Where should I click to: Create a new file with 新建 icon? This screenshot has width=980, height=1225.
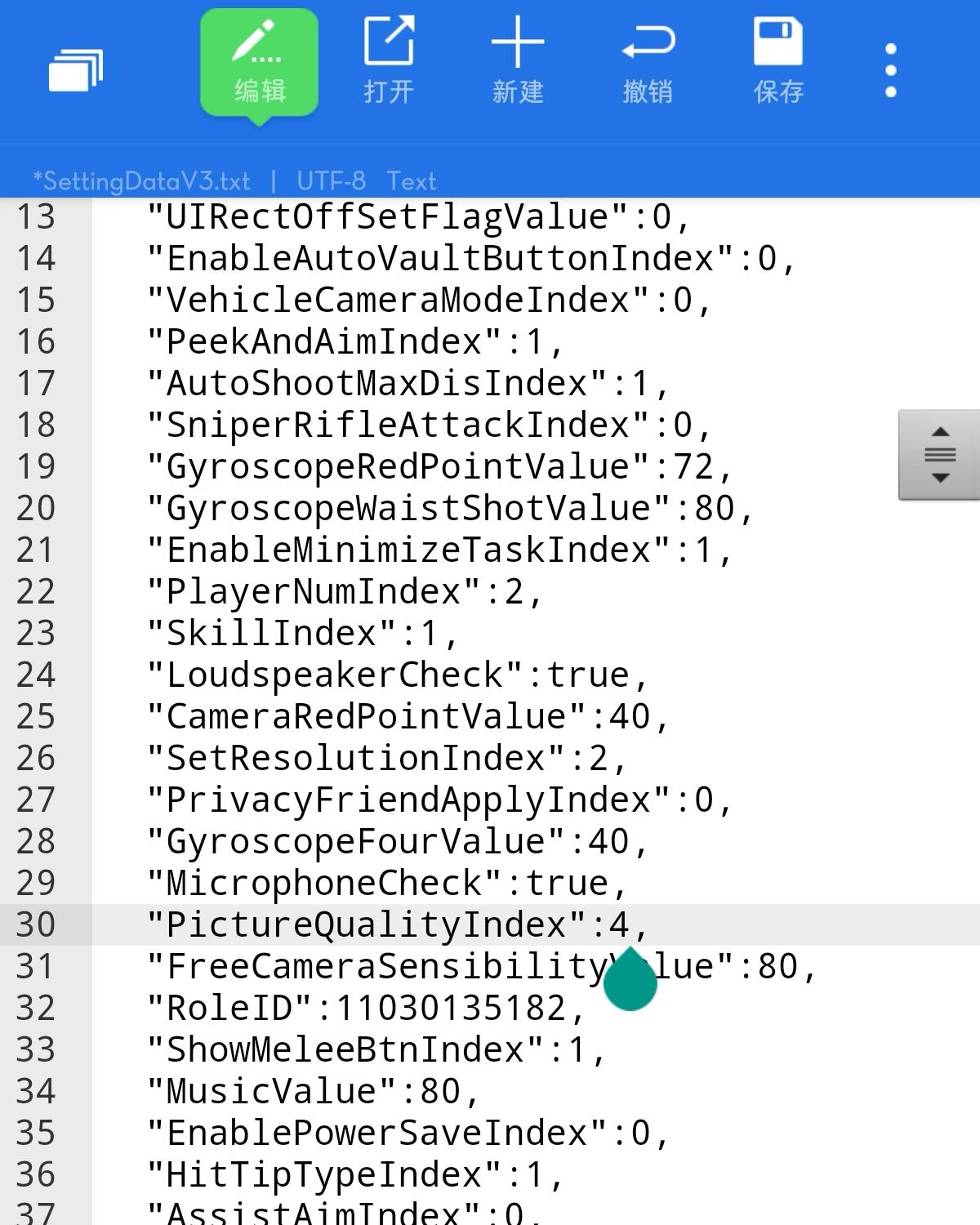(518, 62)
